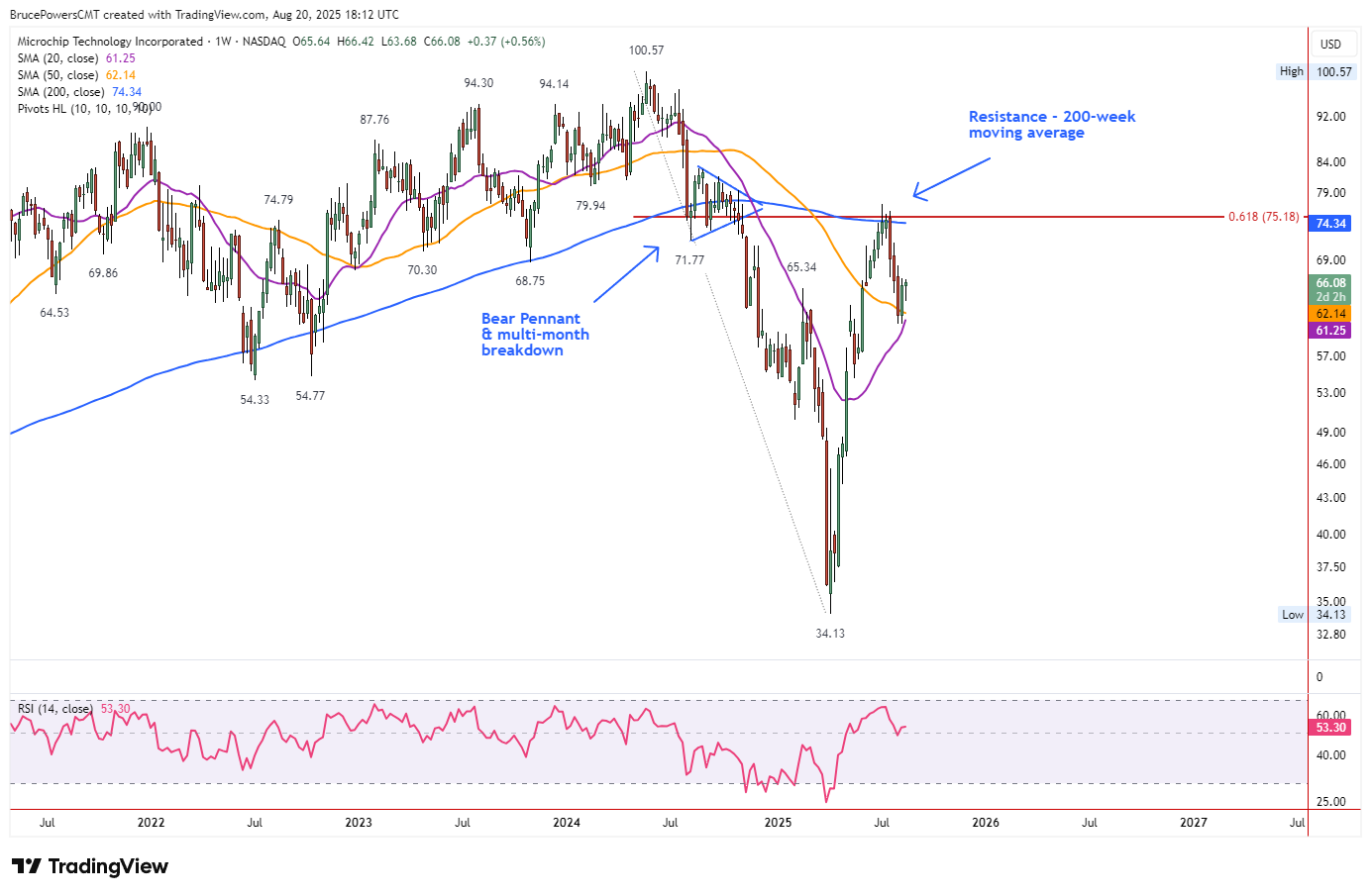This screenshot has width=1371, height=896.
Task: Click the 62.14 SMA 50 price tag
Action: coord(1330,314)
